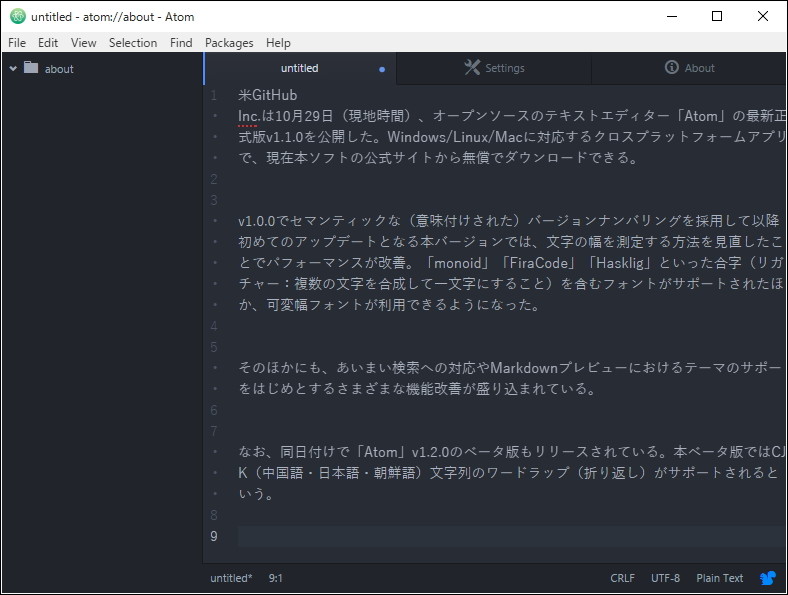
Task: Click the Settings tab tools icon
Action: [x=472, y=67]
